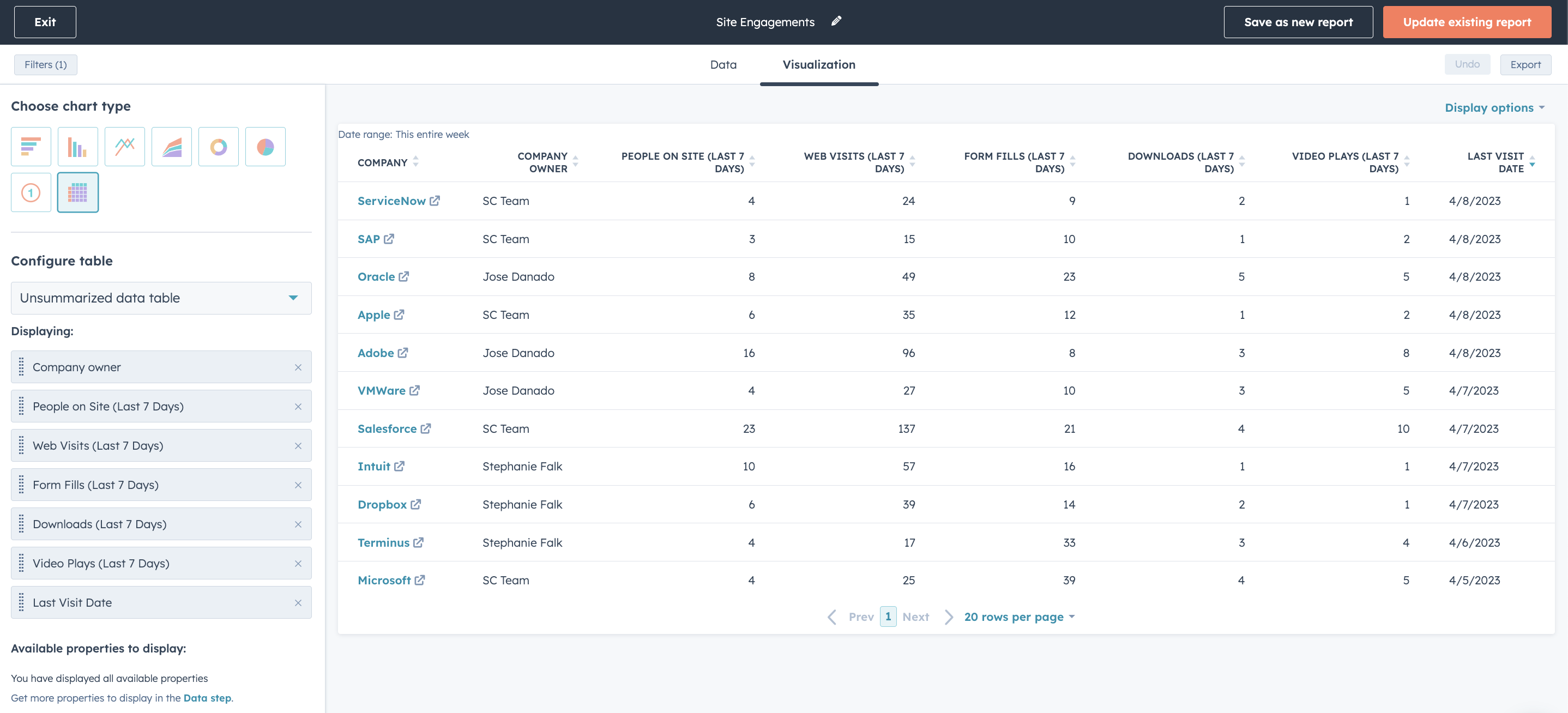Screen dimensions: 1568x713
Task: Open Microsoft external link icon
Action: pyautogui.click(x=419, y=581)
